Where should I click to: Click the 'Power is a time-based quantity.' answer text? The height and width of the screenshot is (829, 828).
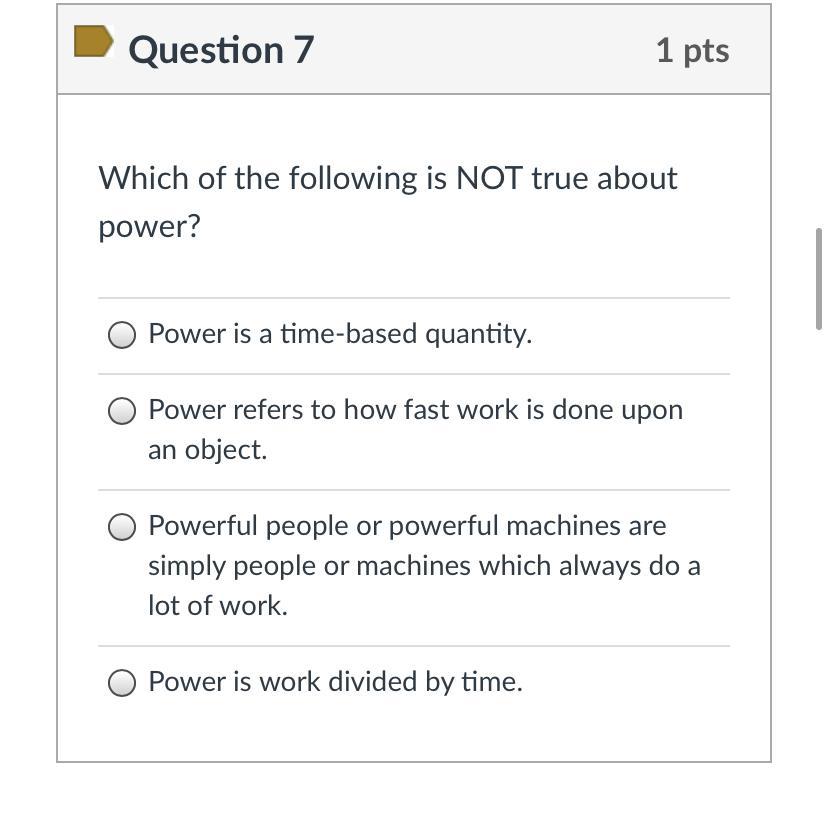tap(339, 334)
